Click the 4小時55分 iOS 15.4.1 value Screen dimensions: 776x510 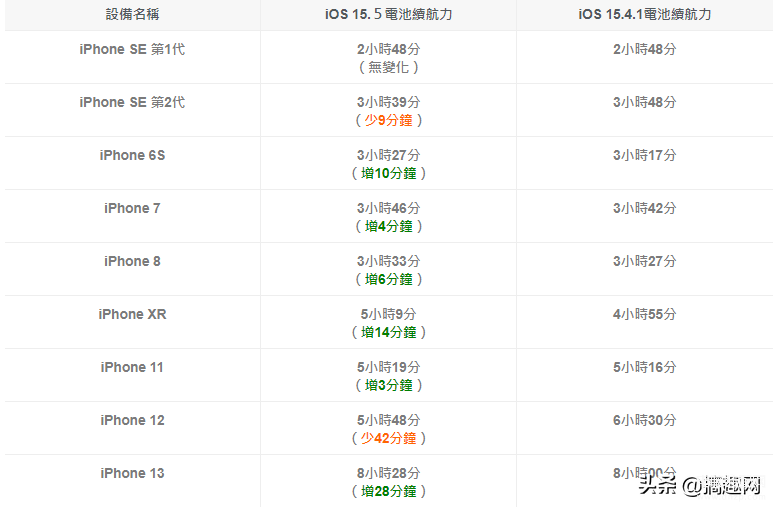[x=644, y=314]
